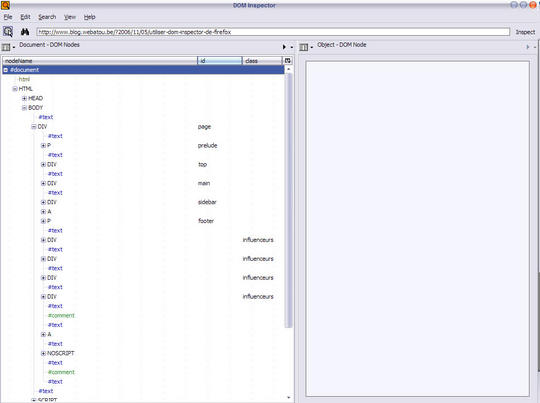This screenshot has width=540, height=403.
Task: Click the id column header
Action: pyautogui.click(x=220, y=61)
